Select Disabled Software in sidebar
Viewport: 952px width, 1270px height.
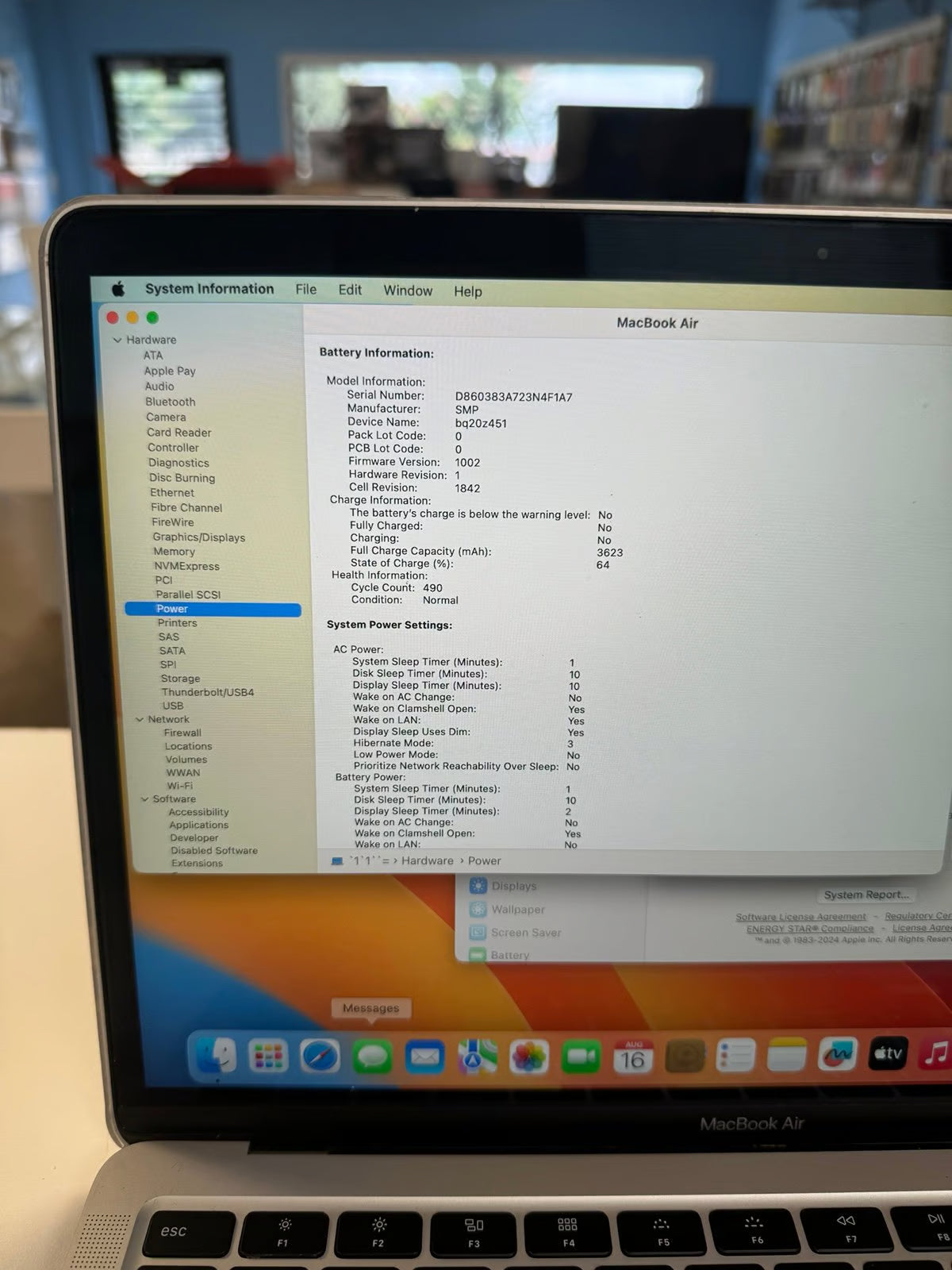click(x=214, y=850)
